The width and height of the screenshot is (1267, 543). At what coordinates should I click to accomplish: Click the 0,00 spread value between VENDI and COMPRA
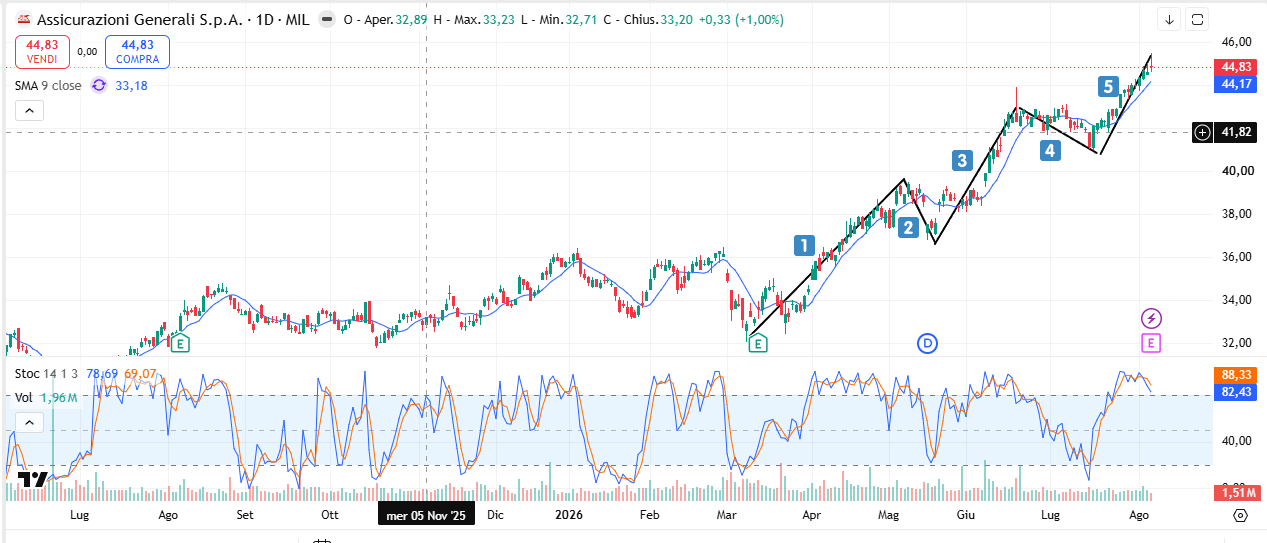point(87,51)
